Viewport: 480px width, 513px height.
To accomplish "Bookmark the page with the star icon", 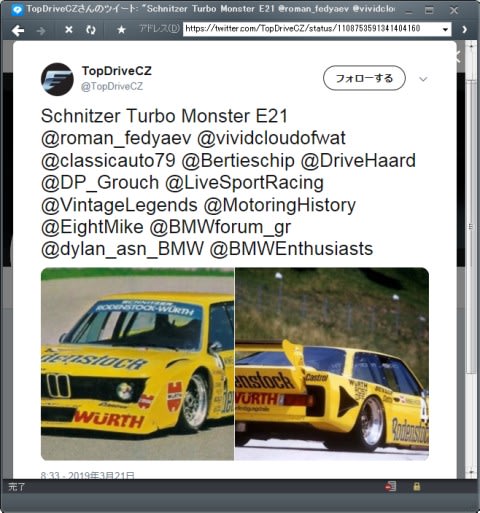I will [x=121, y=30].
